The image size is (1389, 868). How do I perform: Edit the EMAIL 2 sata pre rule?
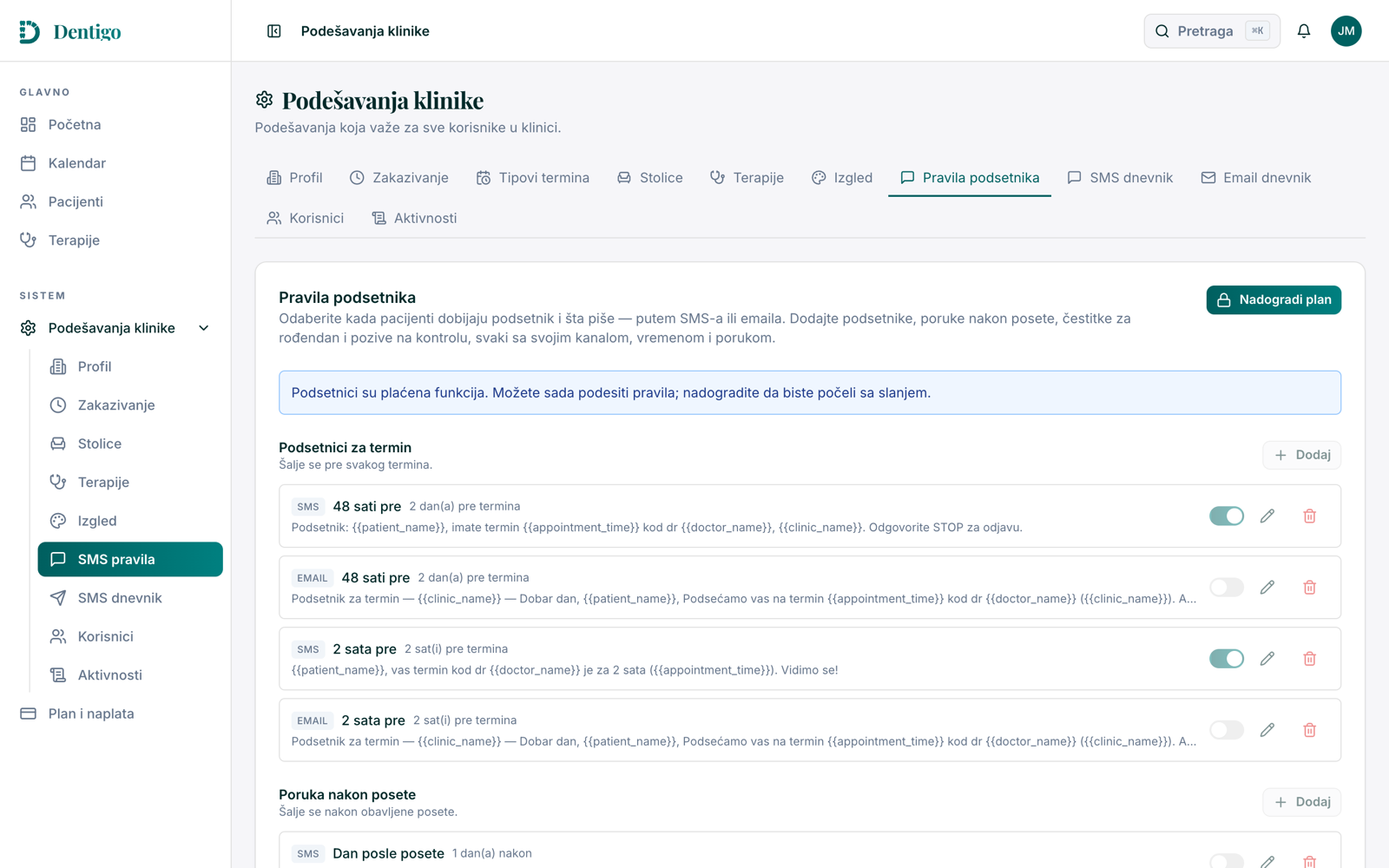tap(1267, 730)
